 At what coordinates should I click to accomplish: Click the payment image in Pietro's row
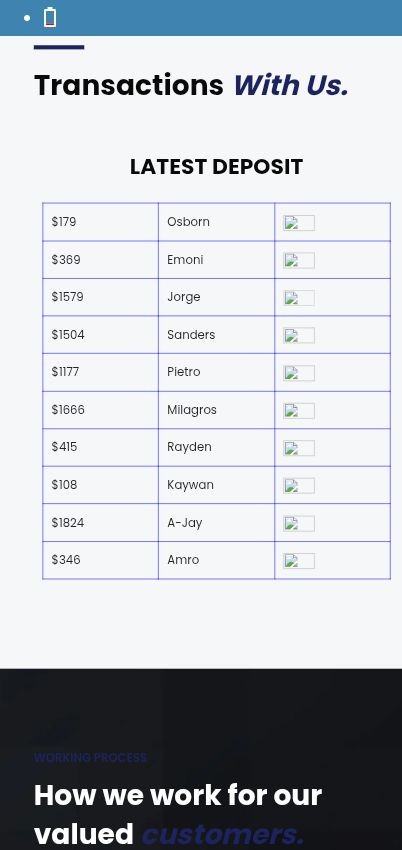tap(299, 373)
